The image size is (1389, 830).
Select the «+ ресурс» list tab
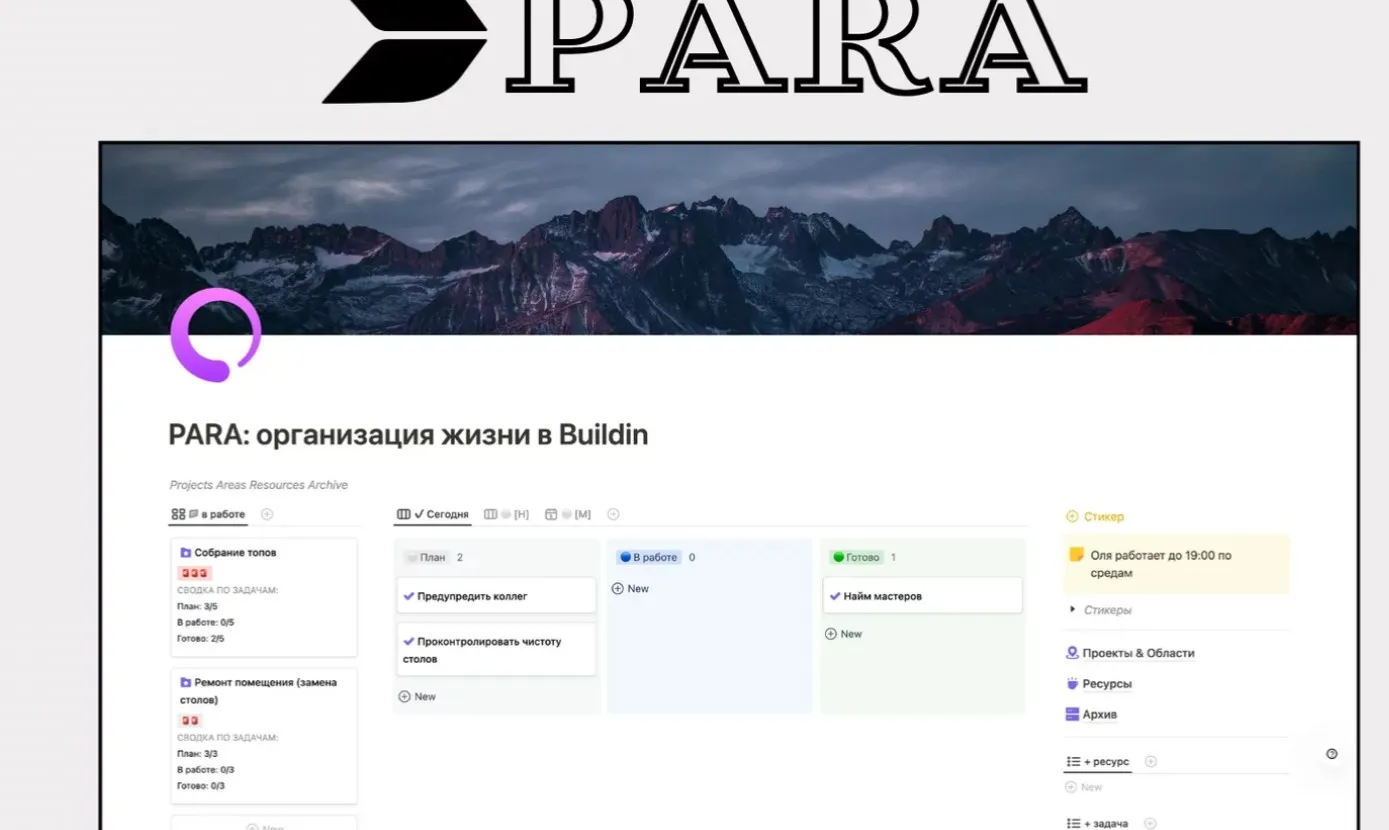[x=1098, y=762]
